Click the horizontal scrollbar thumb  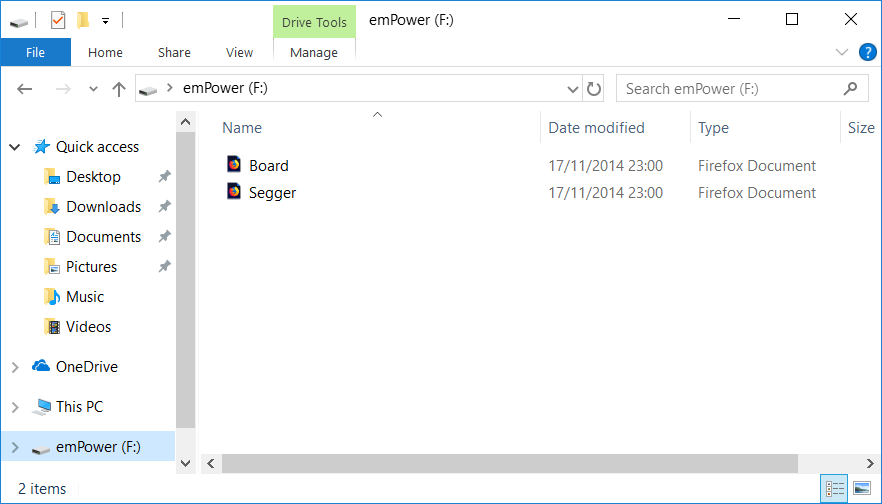click(510, 464)
